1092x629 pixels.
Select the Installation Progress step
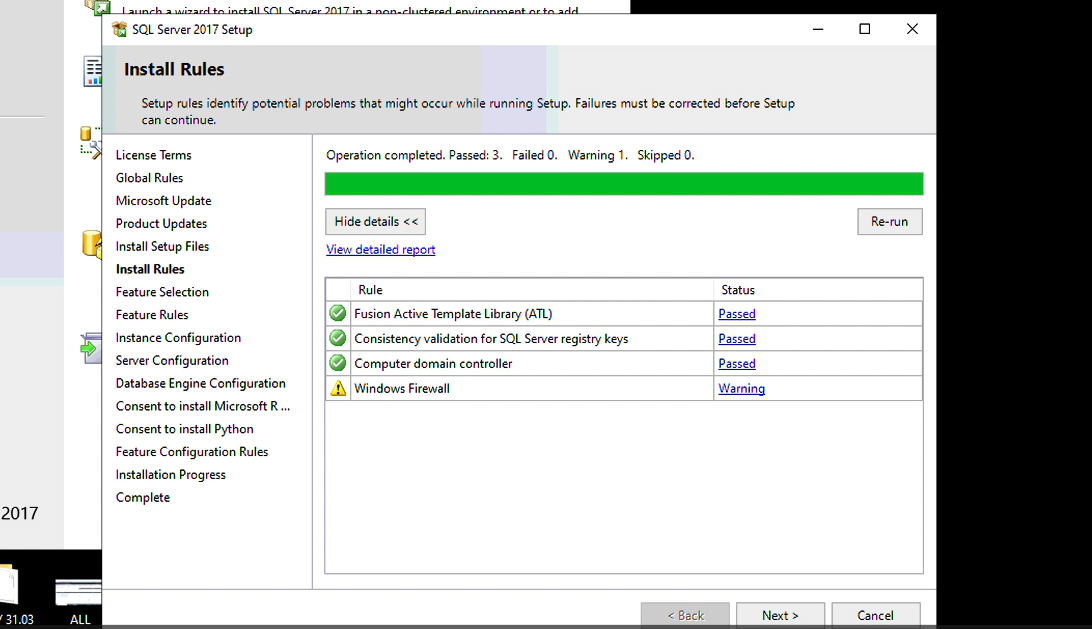tap(171, 475)
